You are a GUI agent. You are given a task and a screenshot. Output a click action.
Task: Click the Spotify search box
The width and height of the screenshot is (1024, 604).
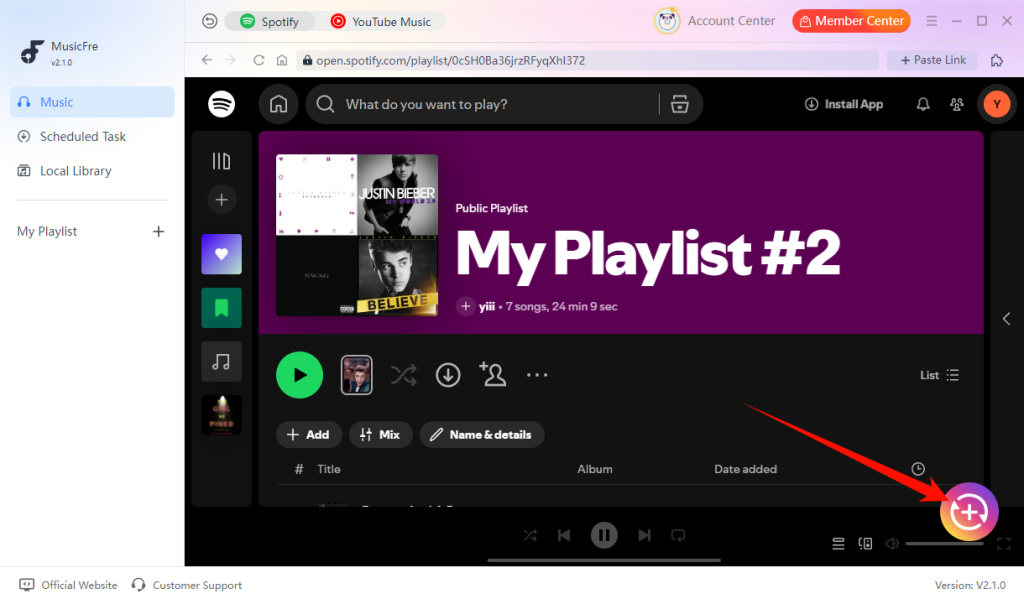pos(483,104)
